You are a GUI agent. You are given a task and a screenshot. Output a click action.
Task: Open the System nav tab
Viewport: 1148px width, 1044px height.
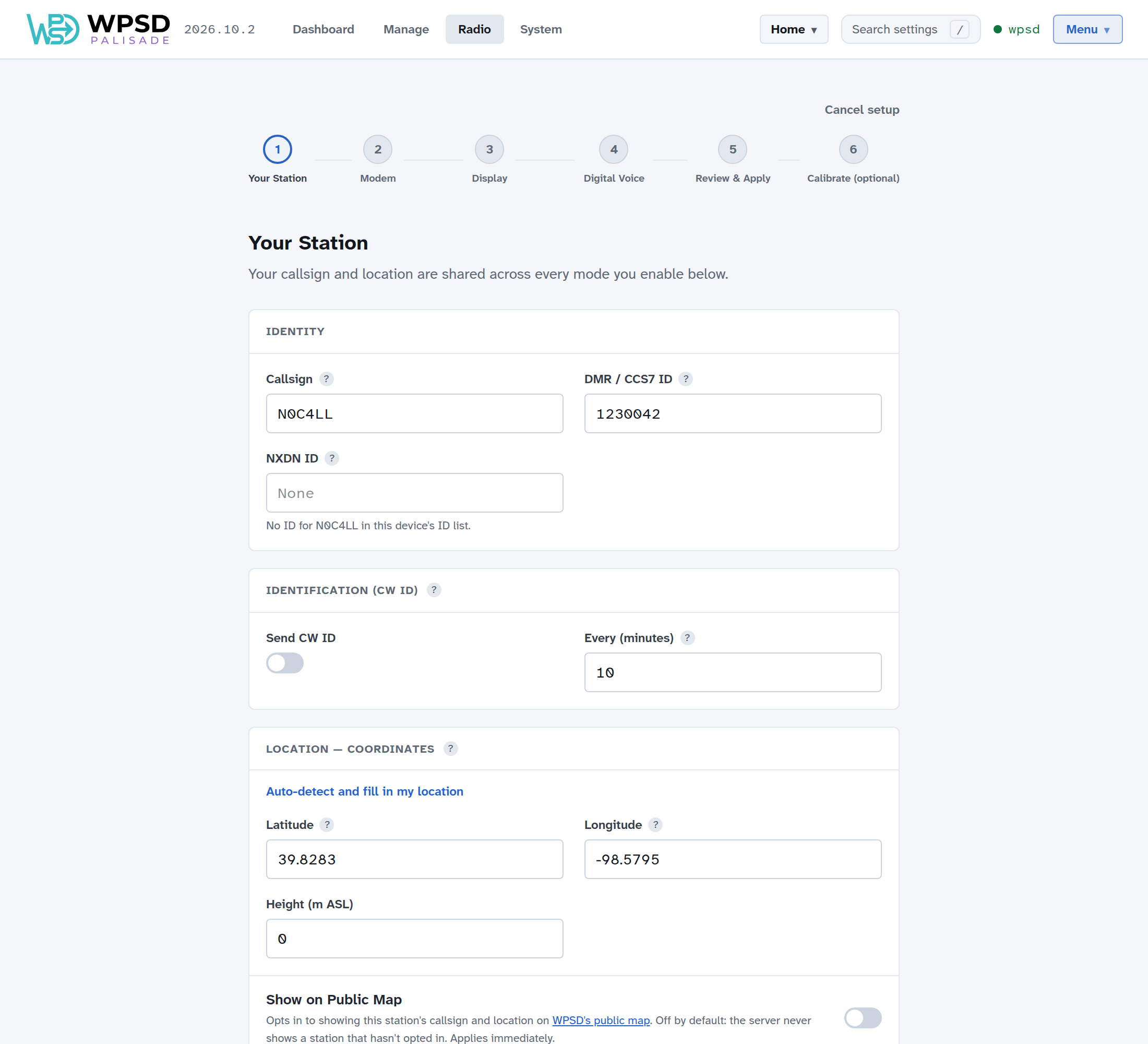[x=541, y=29]
